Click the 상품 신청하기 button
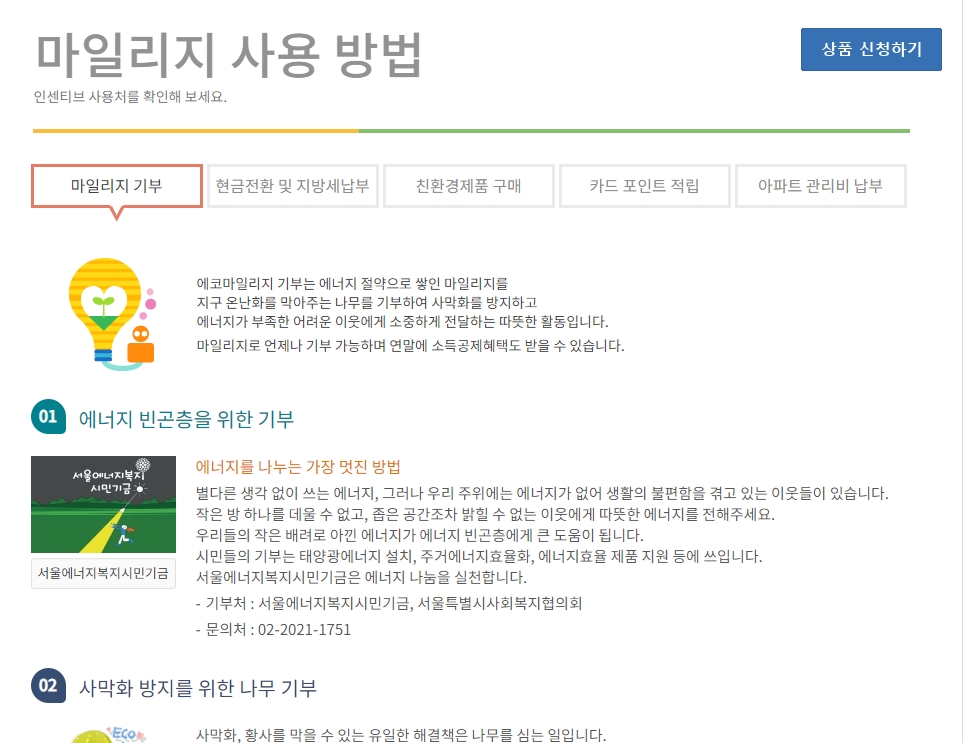 tap(870, 49)
